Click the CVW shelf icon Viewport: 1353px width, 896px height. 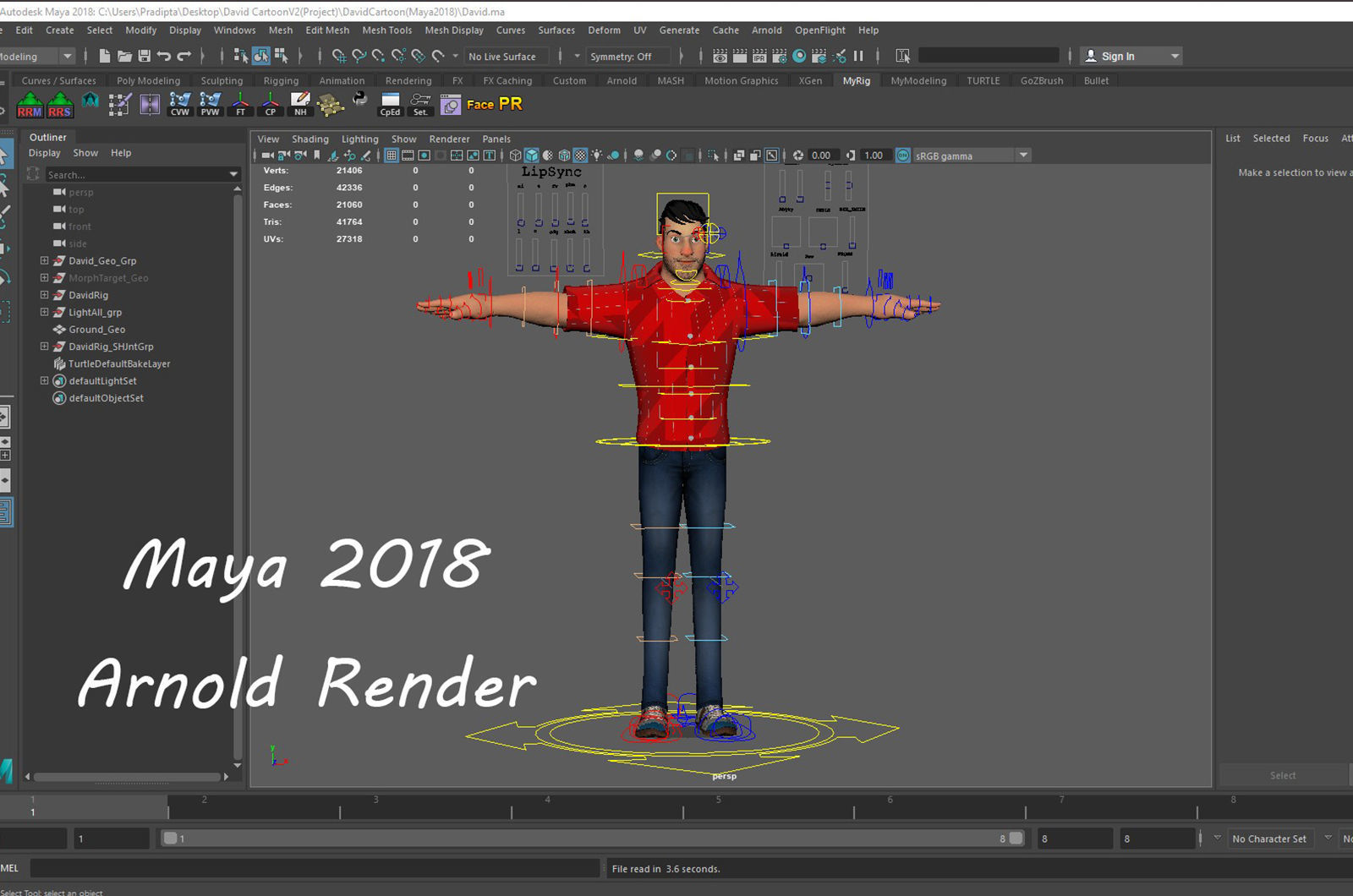click(180, 105)
